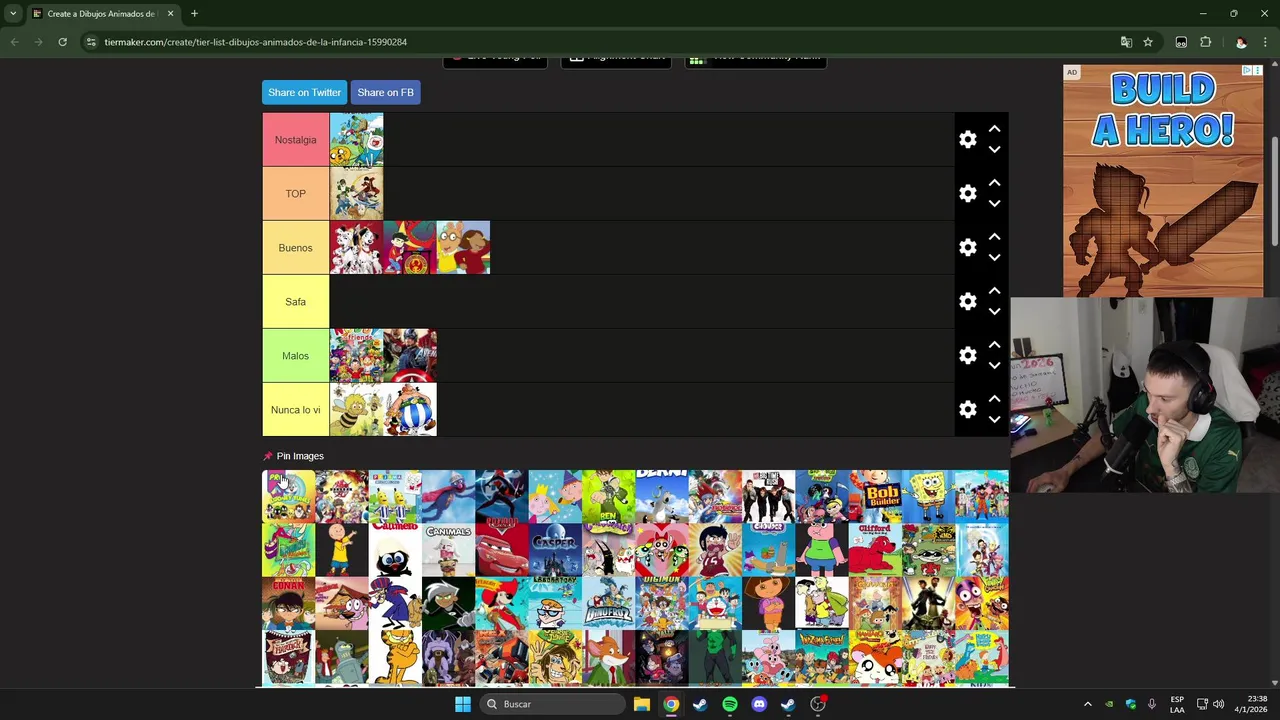This screenshot has width=1280, height=720.
Task: Select the SpongeBob image in the pool
Action: [929, 496]
